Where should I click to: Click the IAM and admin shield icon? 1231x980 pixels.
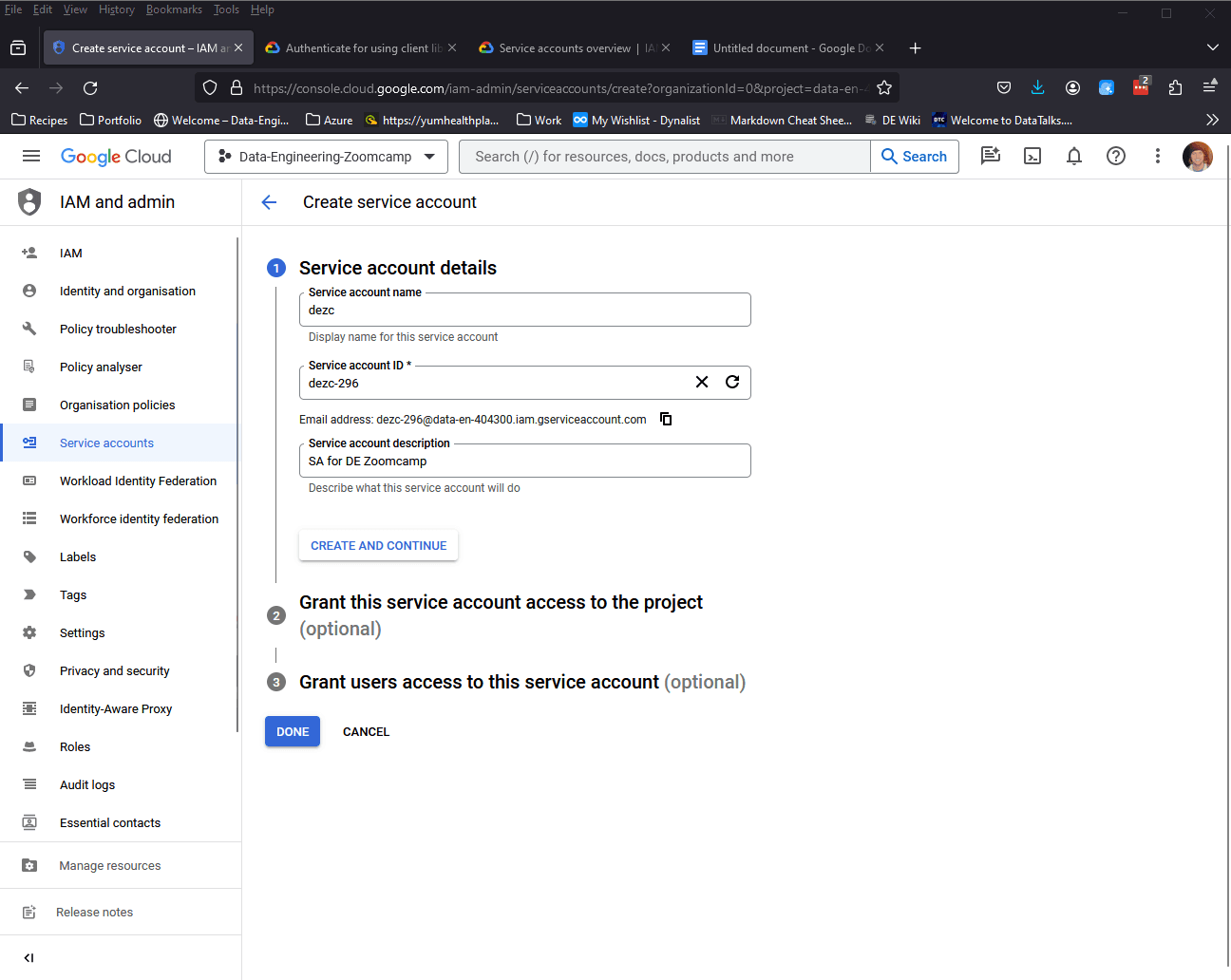pos(30,201)
